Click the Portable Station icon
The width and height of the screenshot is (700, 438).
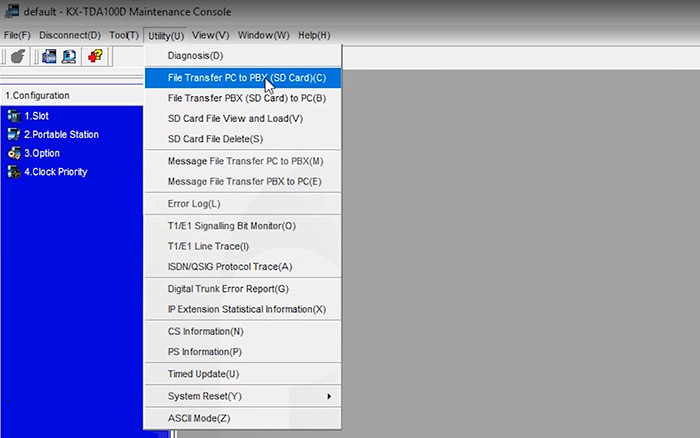[x=14, y=134]
